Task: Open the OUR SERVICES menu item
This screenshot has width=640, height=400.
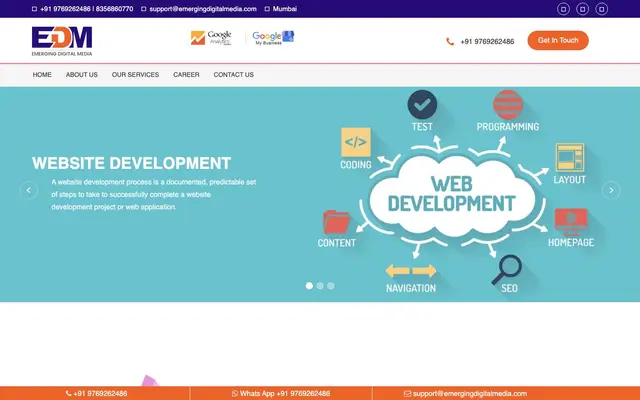Action: click(136, 75)
